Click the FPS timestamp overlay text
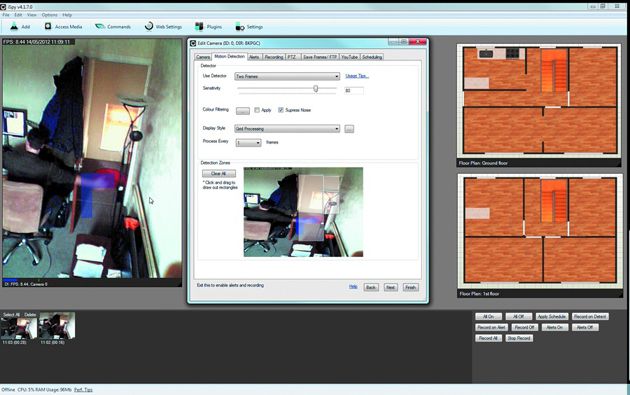This screenshot has height=395, width=630. click(x=37, y=42)
